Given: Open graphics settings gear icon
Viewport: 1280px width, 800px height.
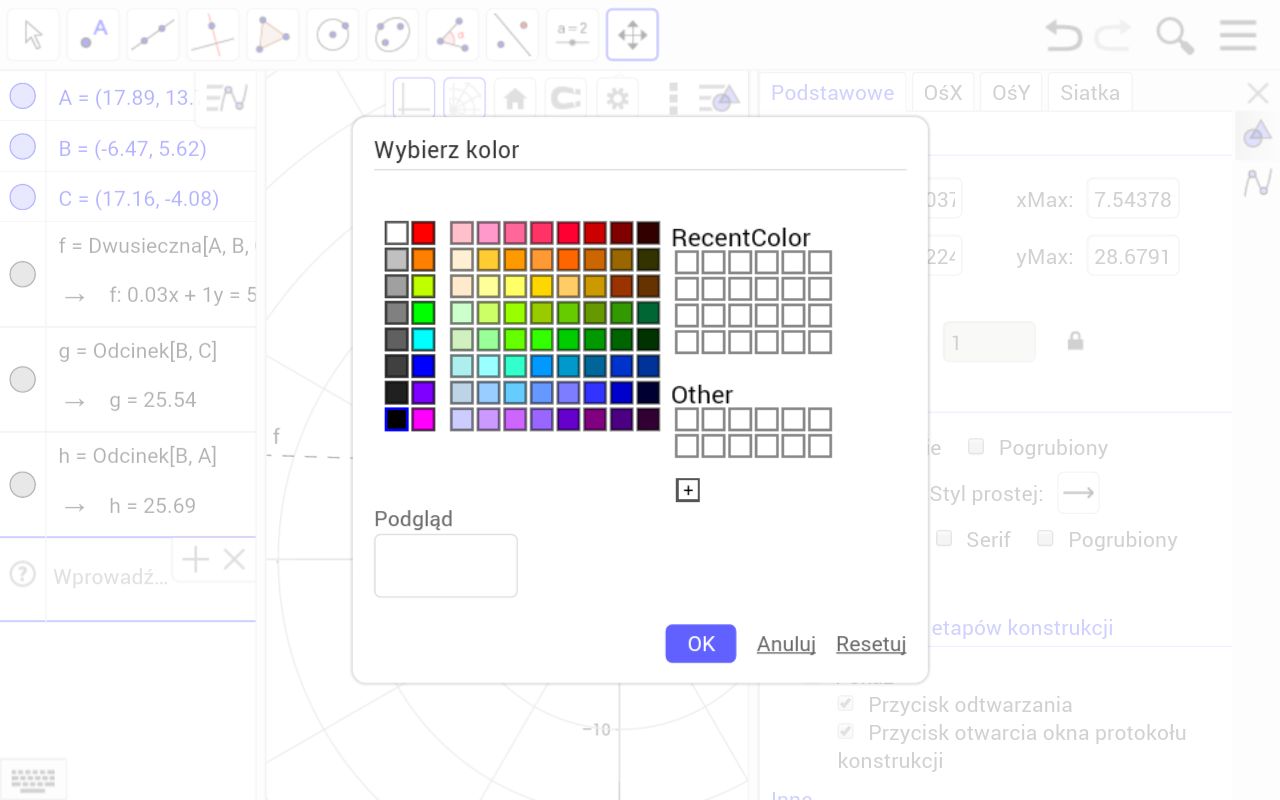Looking at the screenshot, I should point(618,98).
